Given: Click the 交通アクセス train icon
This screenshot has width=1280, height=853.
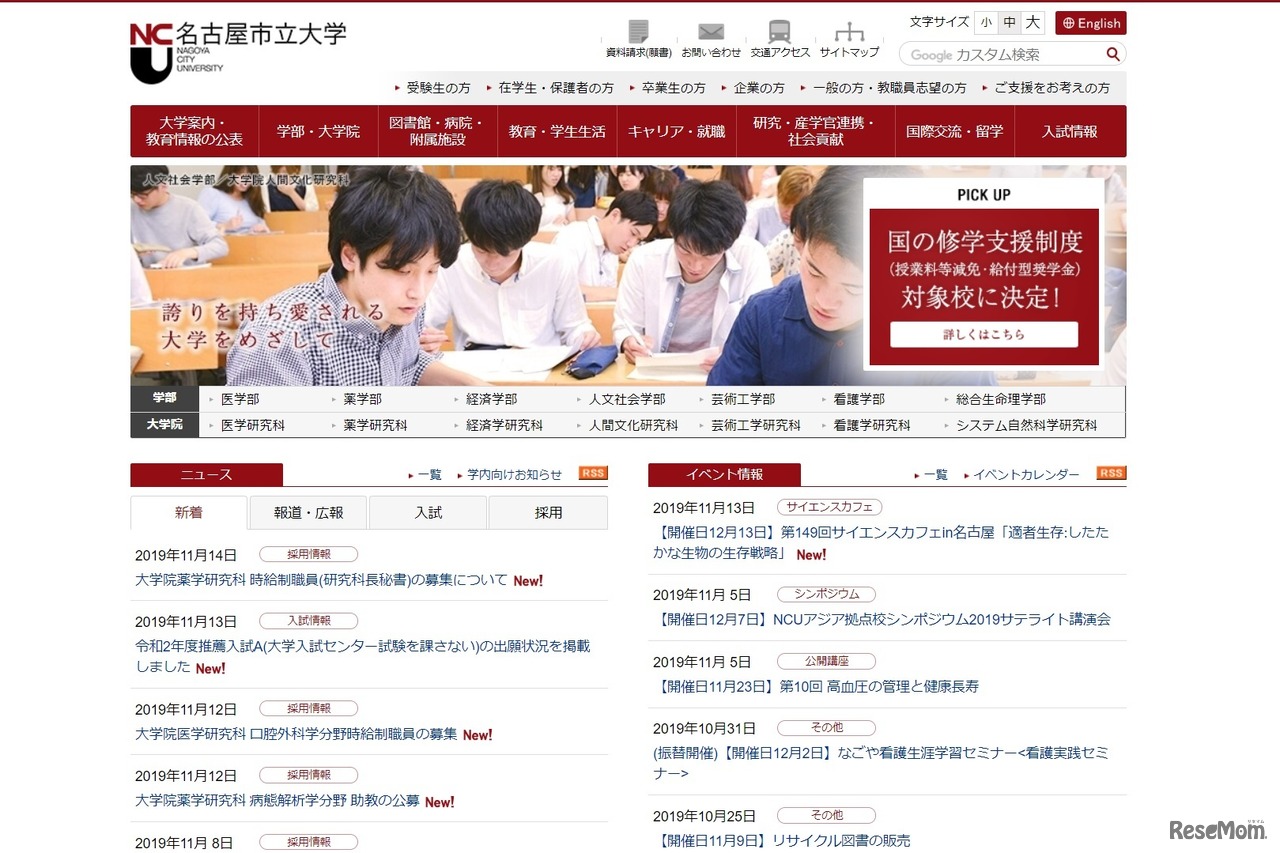Looking at the screenshot, I should (x=780, y=31).
